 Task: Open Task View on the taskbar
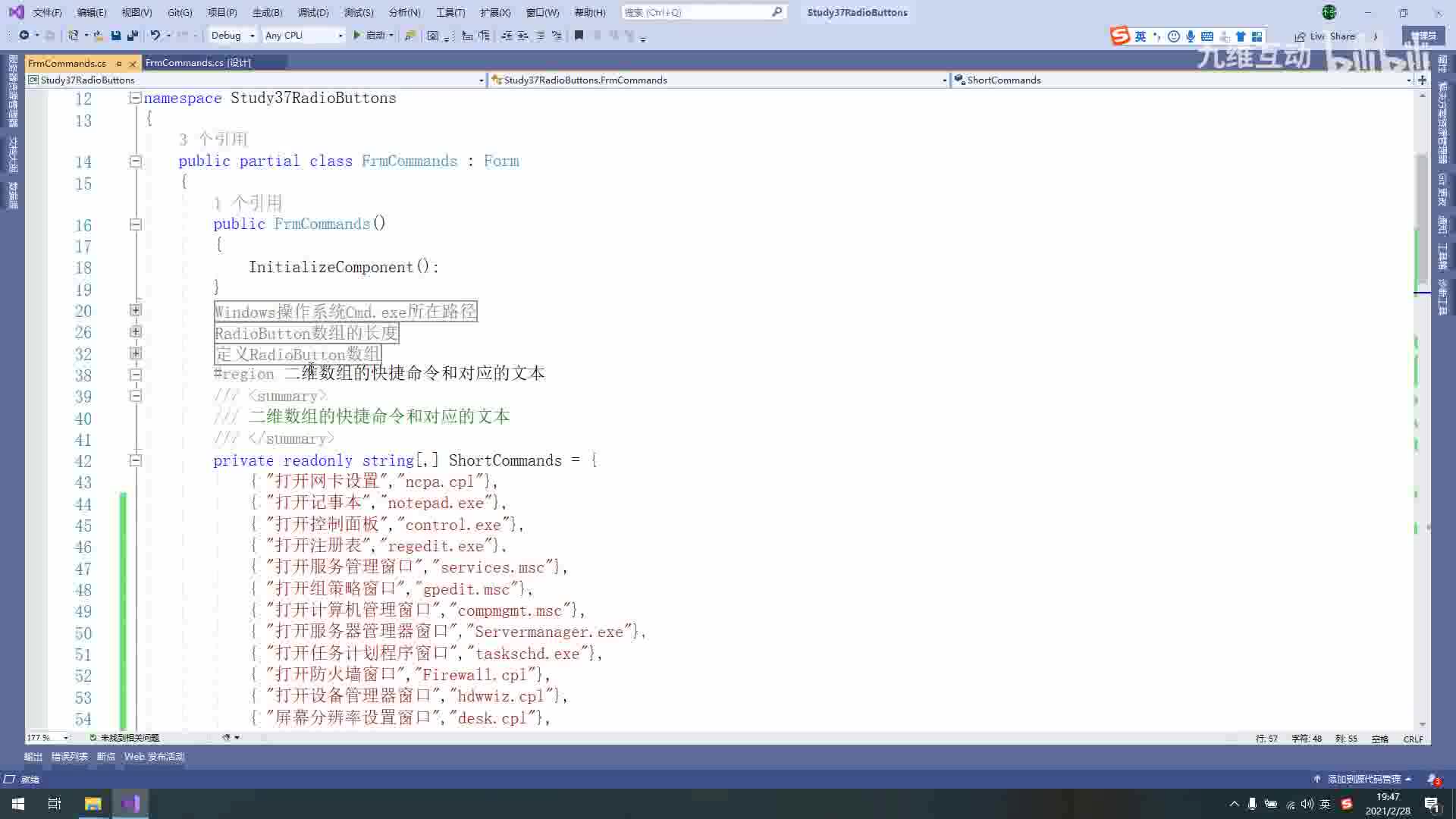[x=55, y=804]
